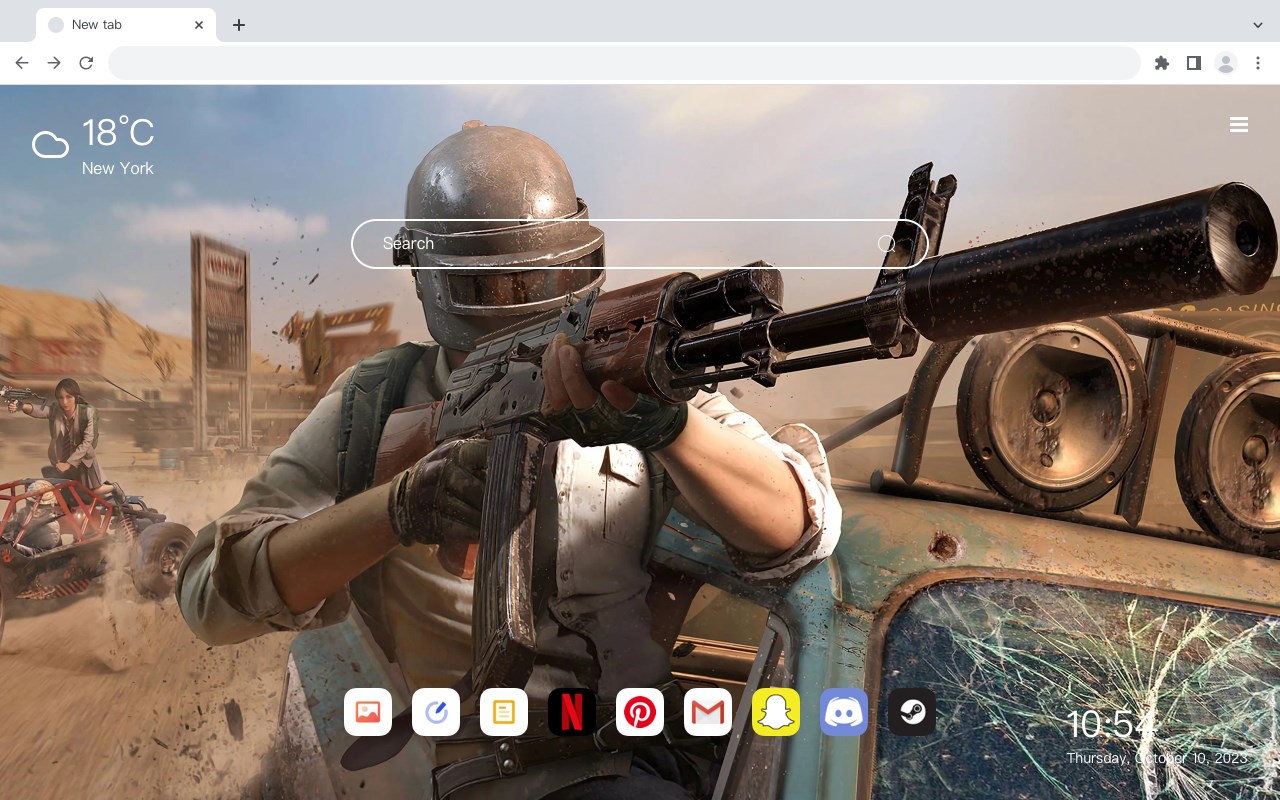Click into the page Search field
This screenshot has width=1280, height=800.
pos(640,244)
